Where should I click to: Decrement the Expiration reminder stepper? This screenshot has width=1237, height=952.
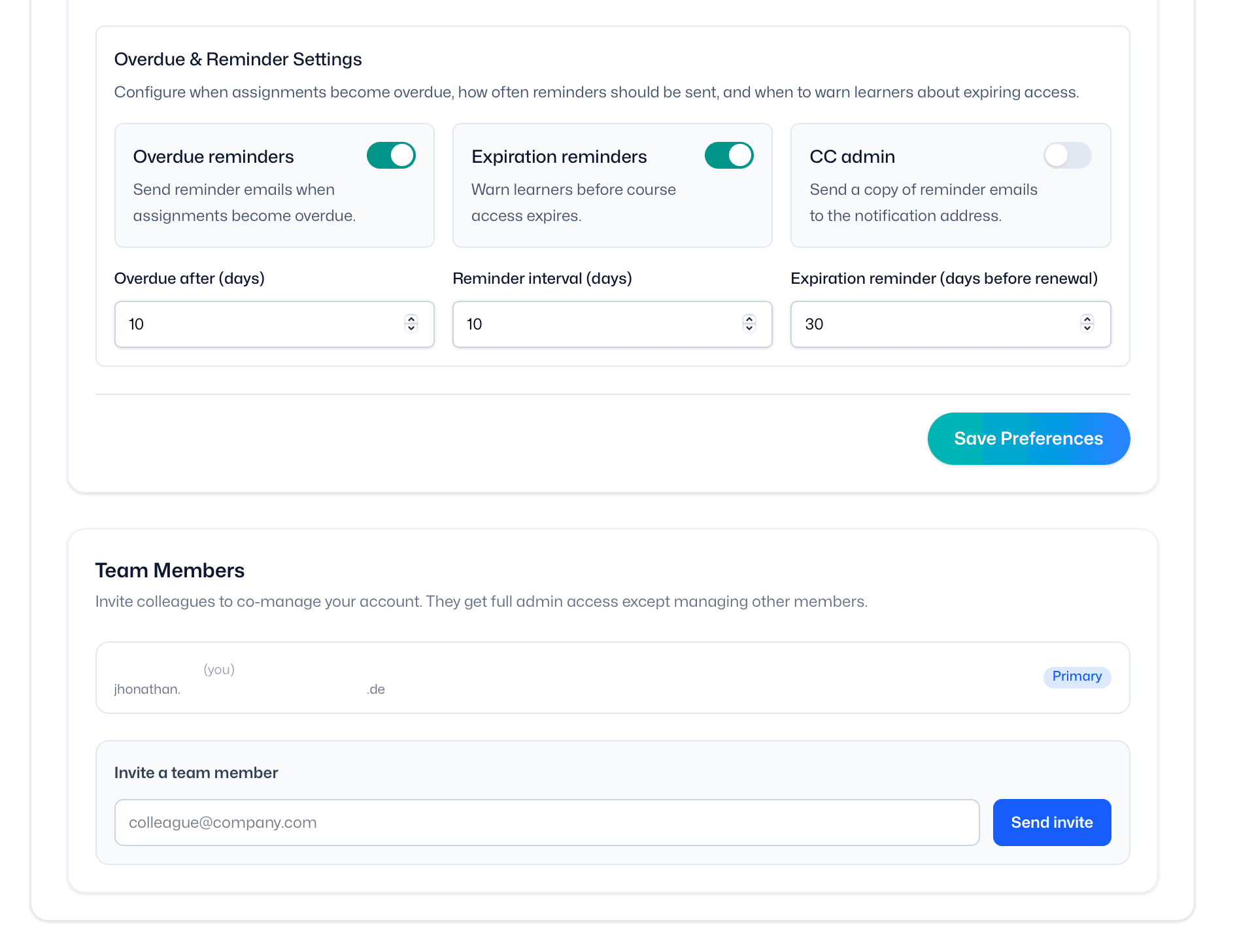[x=1087, y=328]
